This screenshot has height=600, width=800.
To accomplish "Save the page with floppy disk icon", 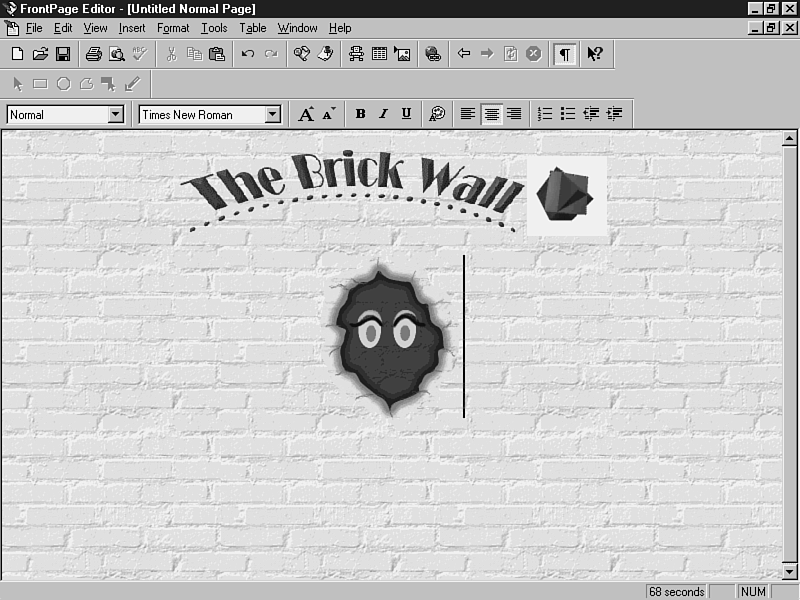I will coord(63,54).
